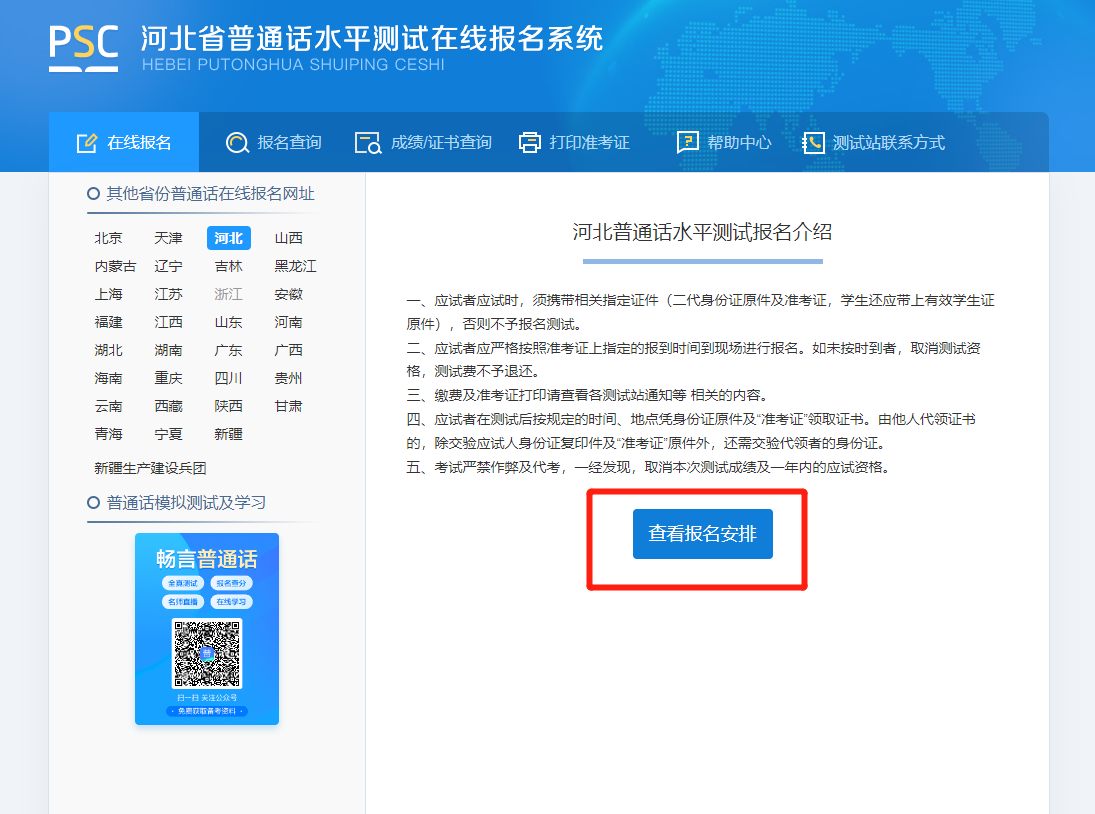Click the printer icon for 打印准考证
1095x814 pixels.
tap(530, 143)
